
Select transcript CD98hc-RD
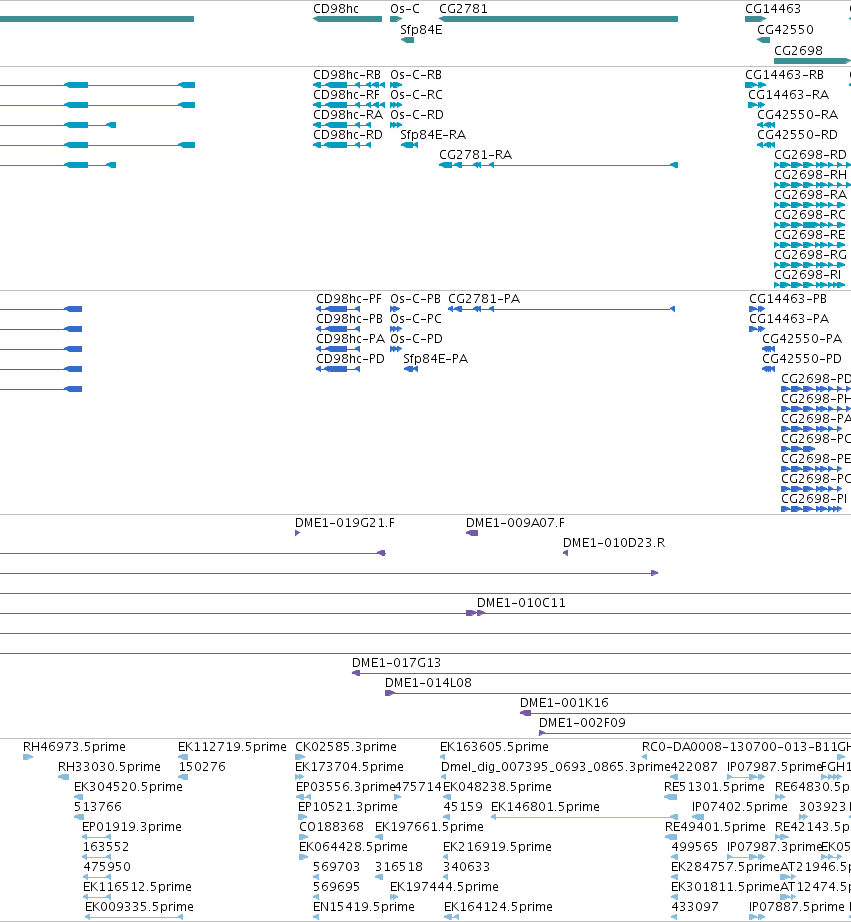pyautogui.click(x=342, y=145)
